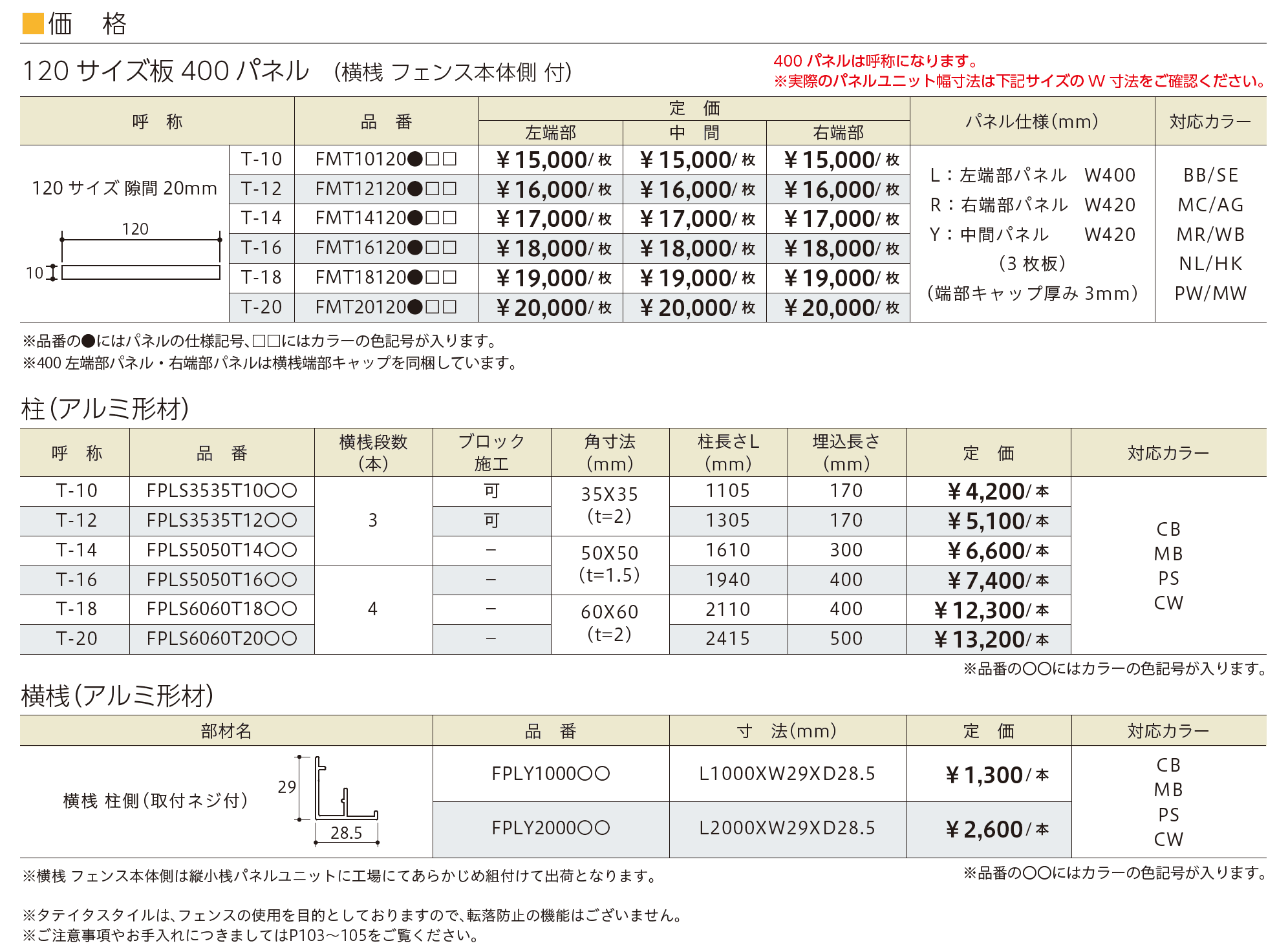Click the 柱(アルミ形材) section heading
Viewport: 1288px width, 950px height.
[x=105, y=408]
